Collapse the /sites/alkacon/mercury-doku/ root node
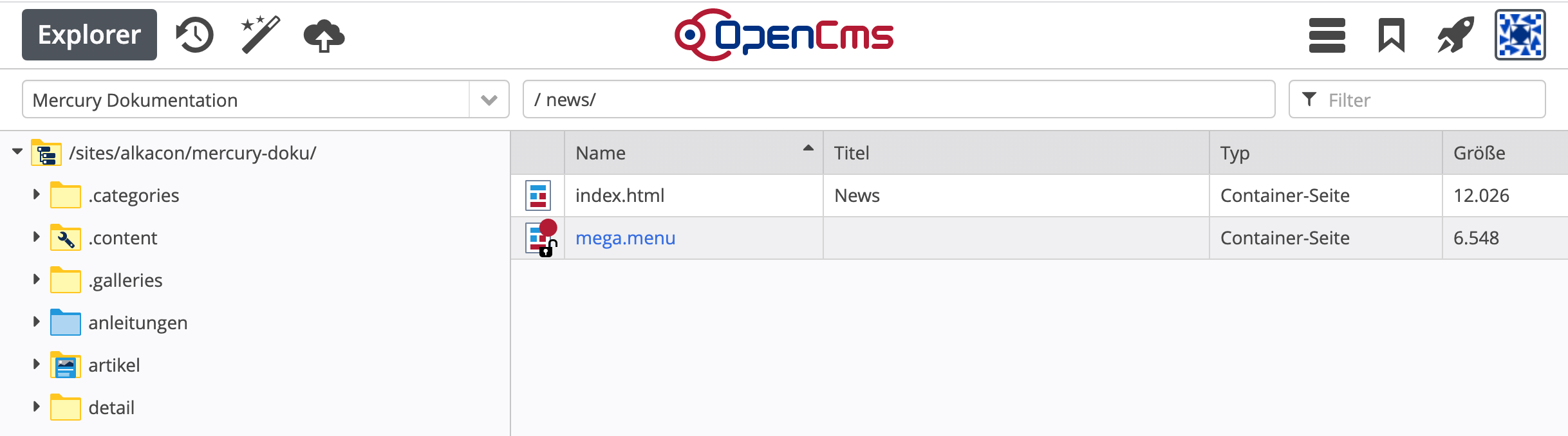Viewport: 1568px width, 436px height. coord(17,152)
